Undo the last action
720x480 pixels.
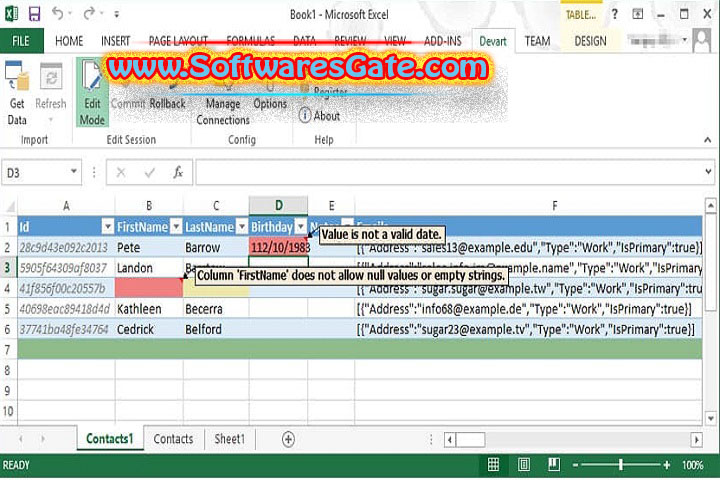click(57, 13)
